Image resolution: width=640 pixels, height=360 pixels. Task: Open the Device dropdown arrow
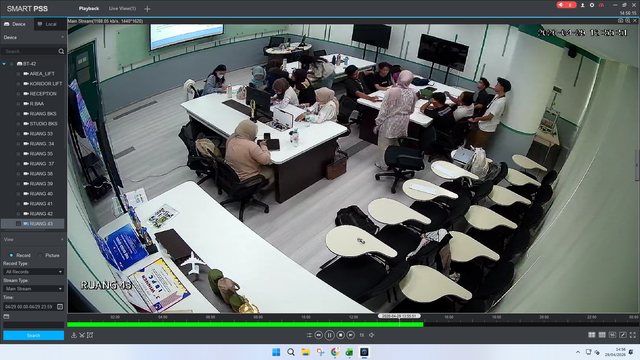[62, 37]
